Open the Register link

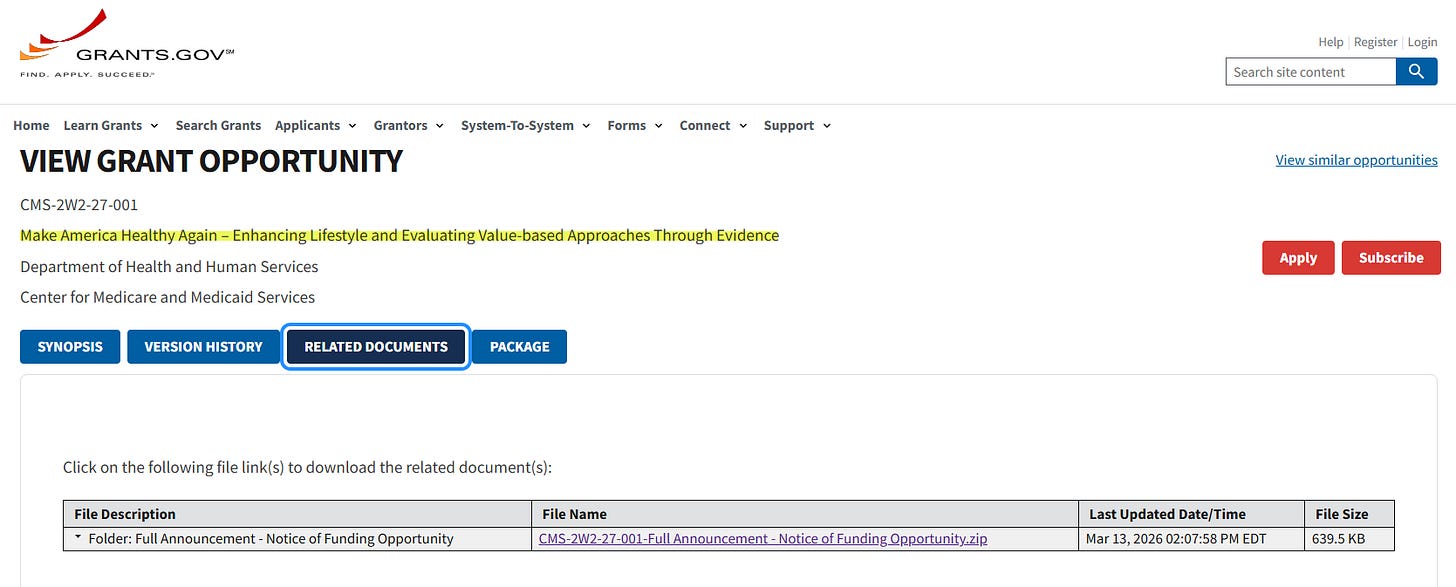[1375, 42]
